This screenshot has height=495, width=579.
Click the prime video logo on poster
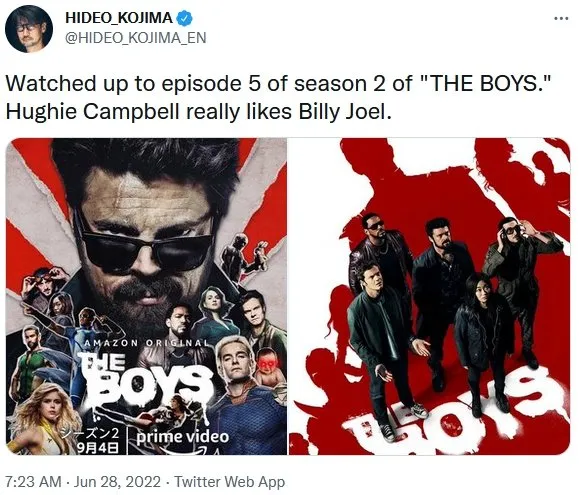point(182,438)
